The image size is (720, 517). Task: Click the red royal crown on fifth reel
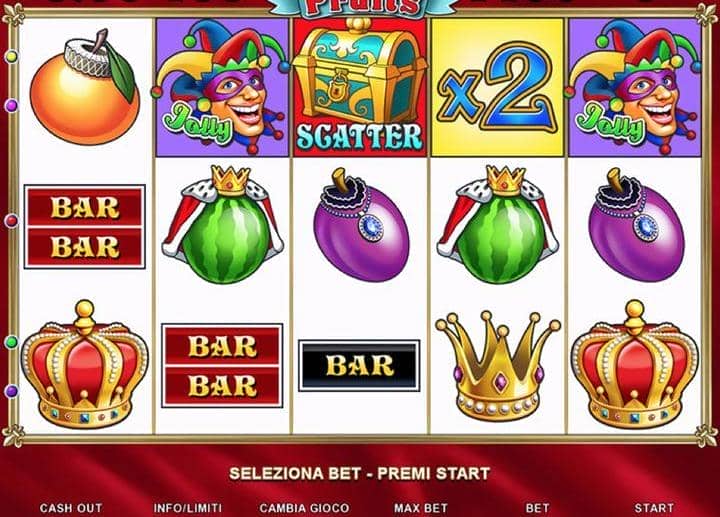pyautogui.click(x=635, y=364)
